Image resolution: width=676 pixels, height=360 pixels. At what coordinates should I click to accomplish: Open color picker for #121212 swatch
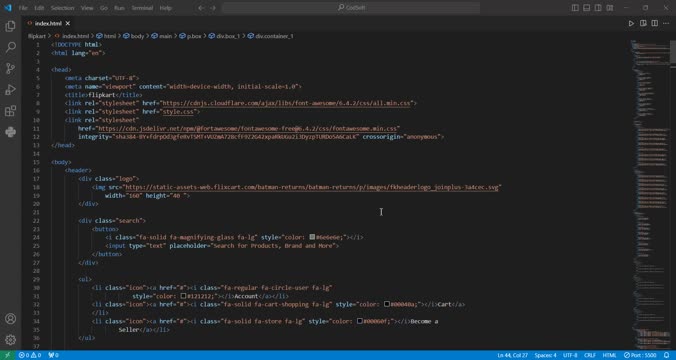coord(183,296)
